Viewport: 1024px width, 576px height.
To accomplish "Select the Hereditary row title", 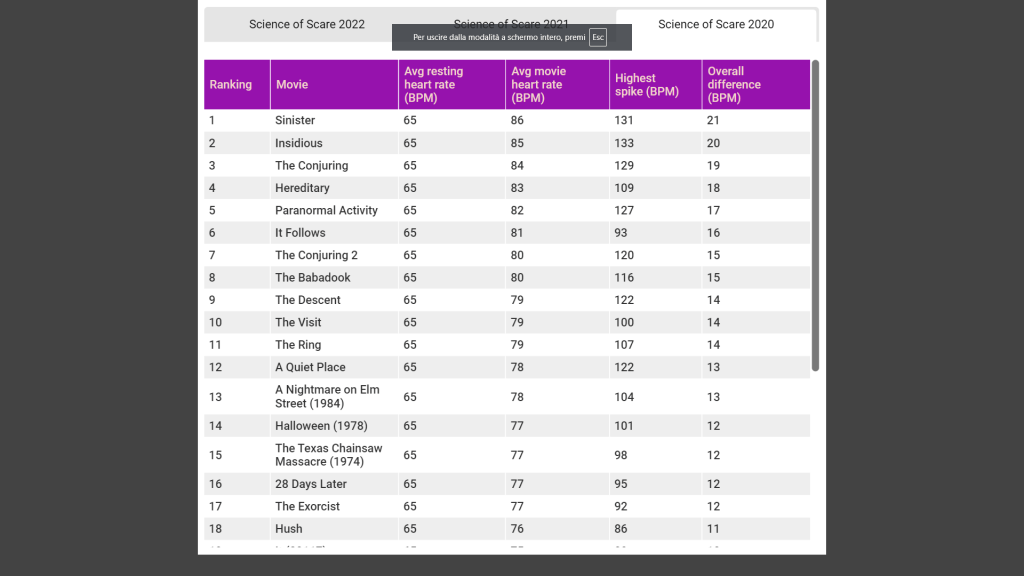I will [302, 188].
